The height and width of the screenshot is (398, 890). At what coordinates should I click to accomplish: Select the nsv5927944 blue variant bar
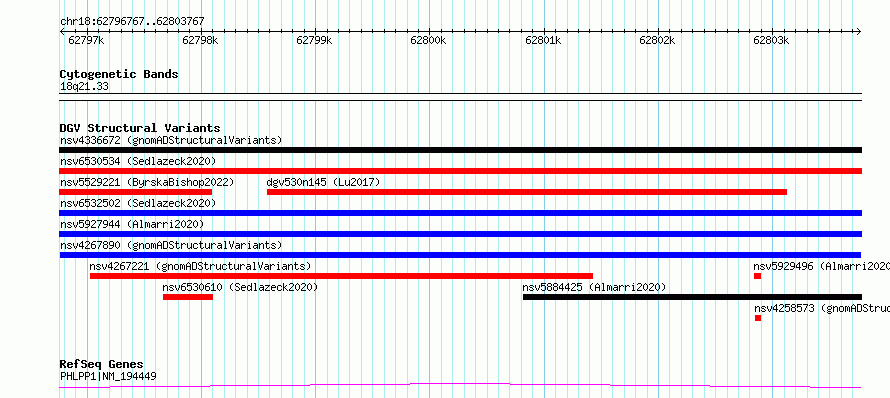(x=460, y=234)
